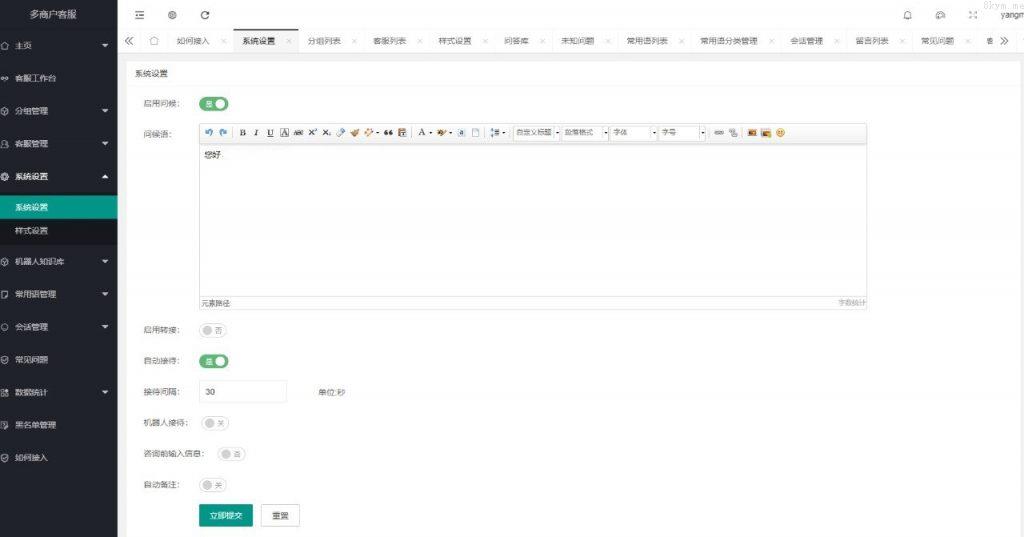Click the undo arrow in editor toolbar
1024x537 pixels.
(x=209, y=132)
